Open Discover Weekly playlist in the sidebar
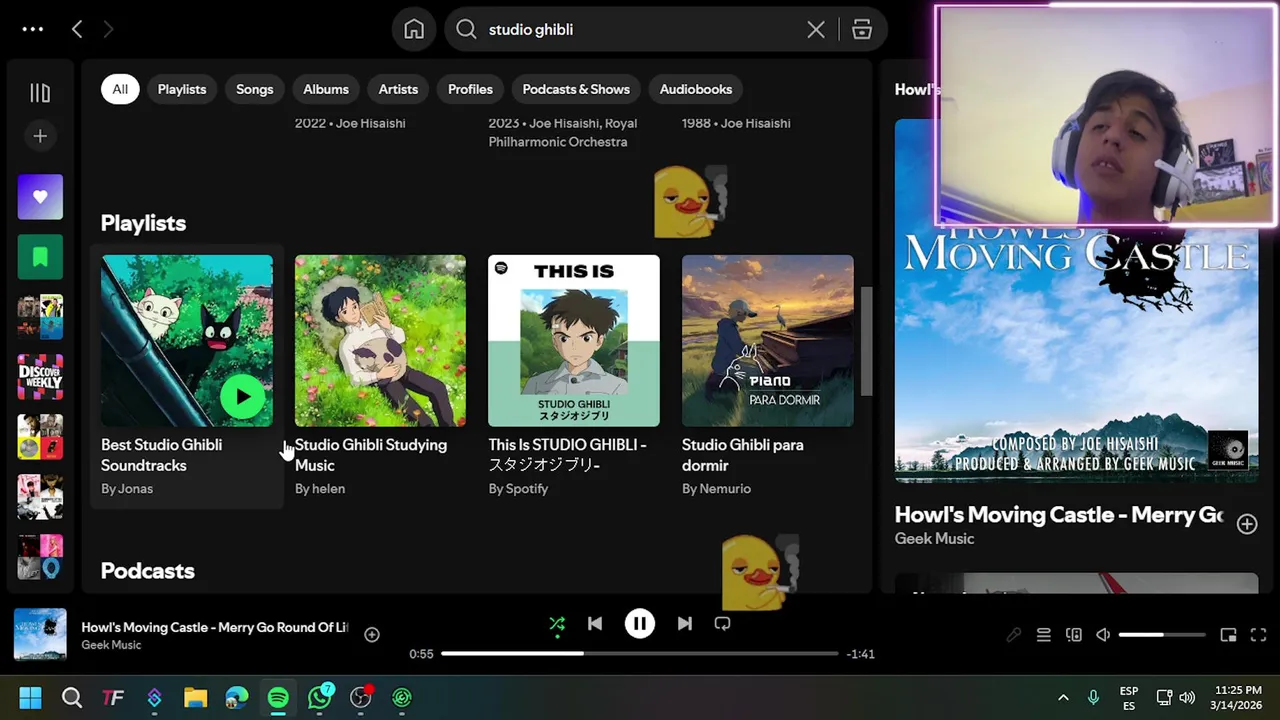The width and height of the screenshot is (1280, 720). [x=40, y=377]
